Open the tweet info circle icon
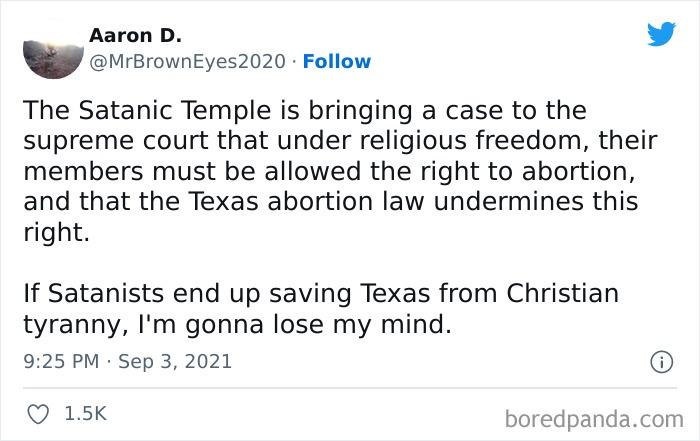The width and height of the screenshot is (700, 441). [659, 361]
